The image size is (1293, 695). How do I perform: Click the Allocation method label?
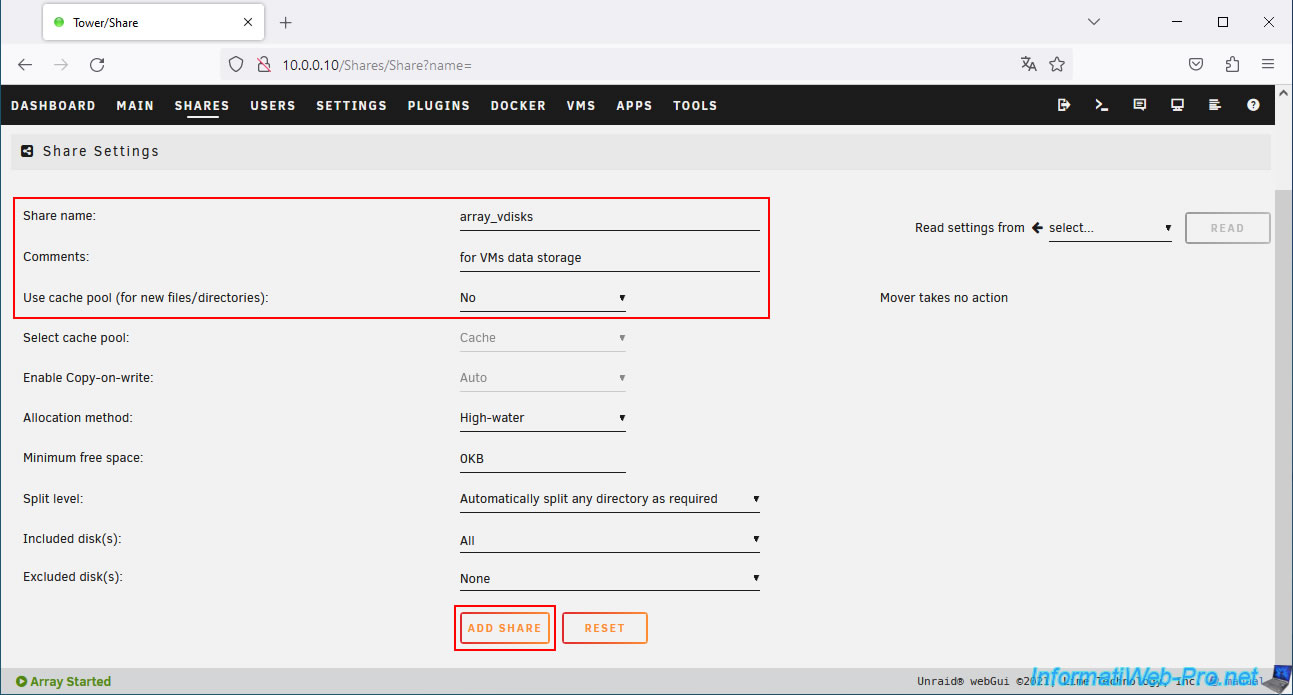[x=78, y=418]
